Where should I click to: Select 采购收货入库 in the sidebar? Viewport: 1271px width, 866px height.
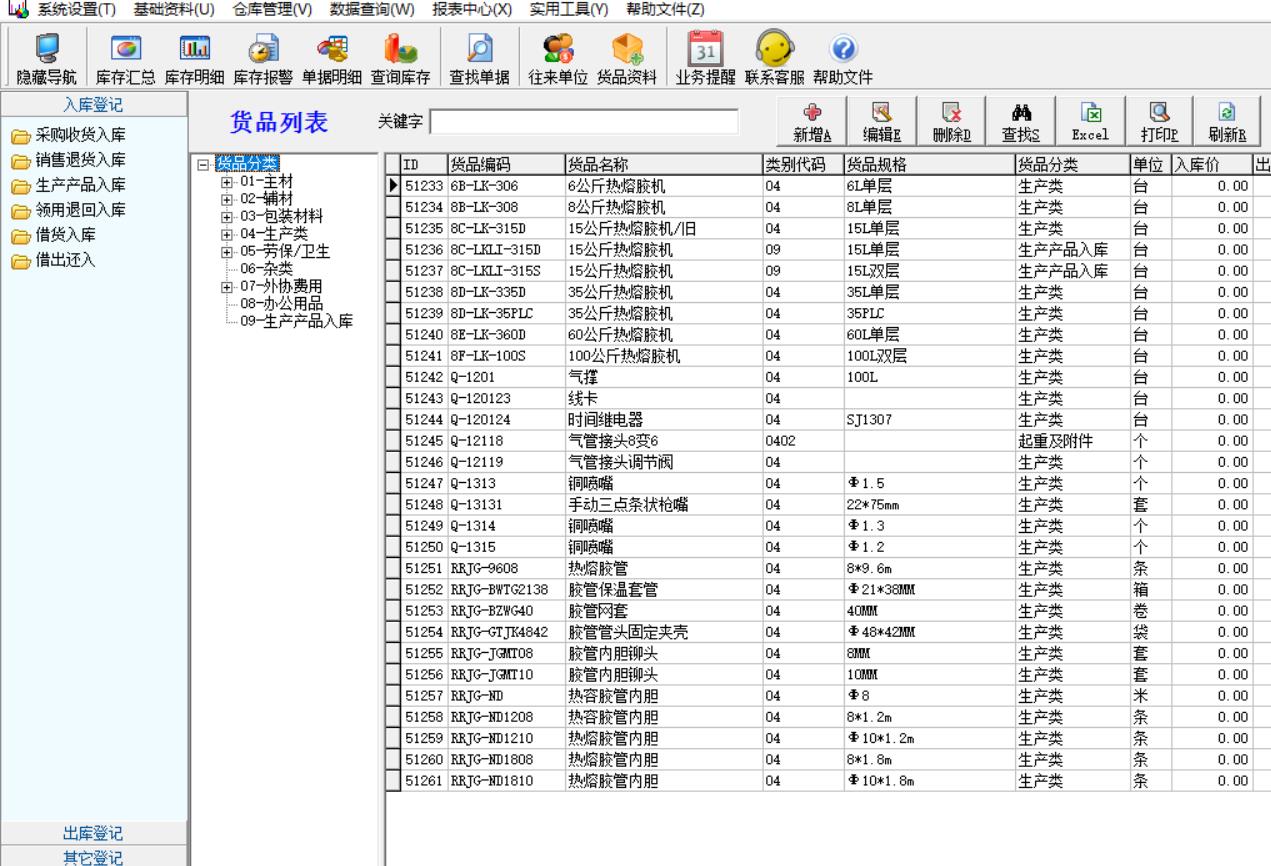pyautogui.click(x=80, y=135)
